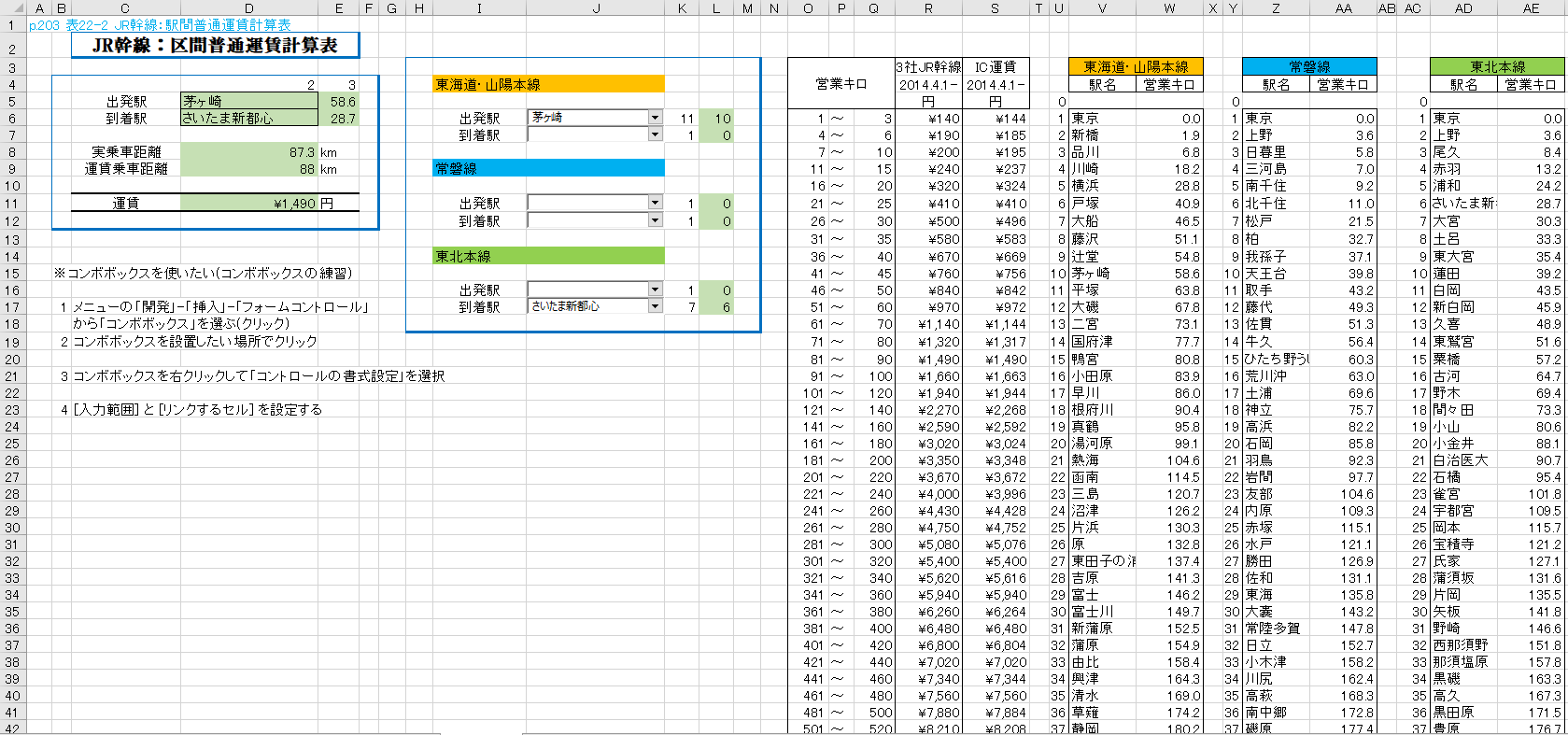Click 我孫子 station cell
The image size is (1568, 735).
tap(1276, 256)
